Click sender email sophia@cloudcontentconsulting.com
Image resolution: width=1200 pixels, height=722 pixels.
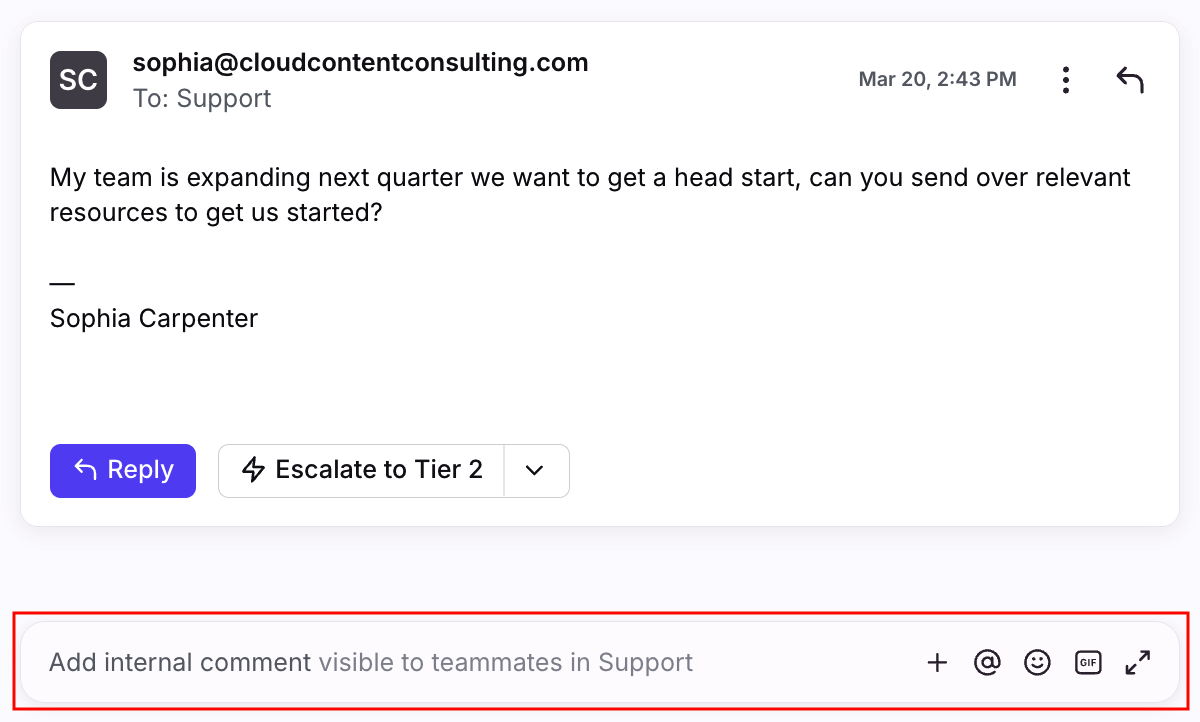coord(360,63)
